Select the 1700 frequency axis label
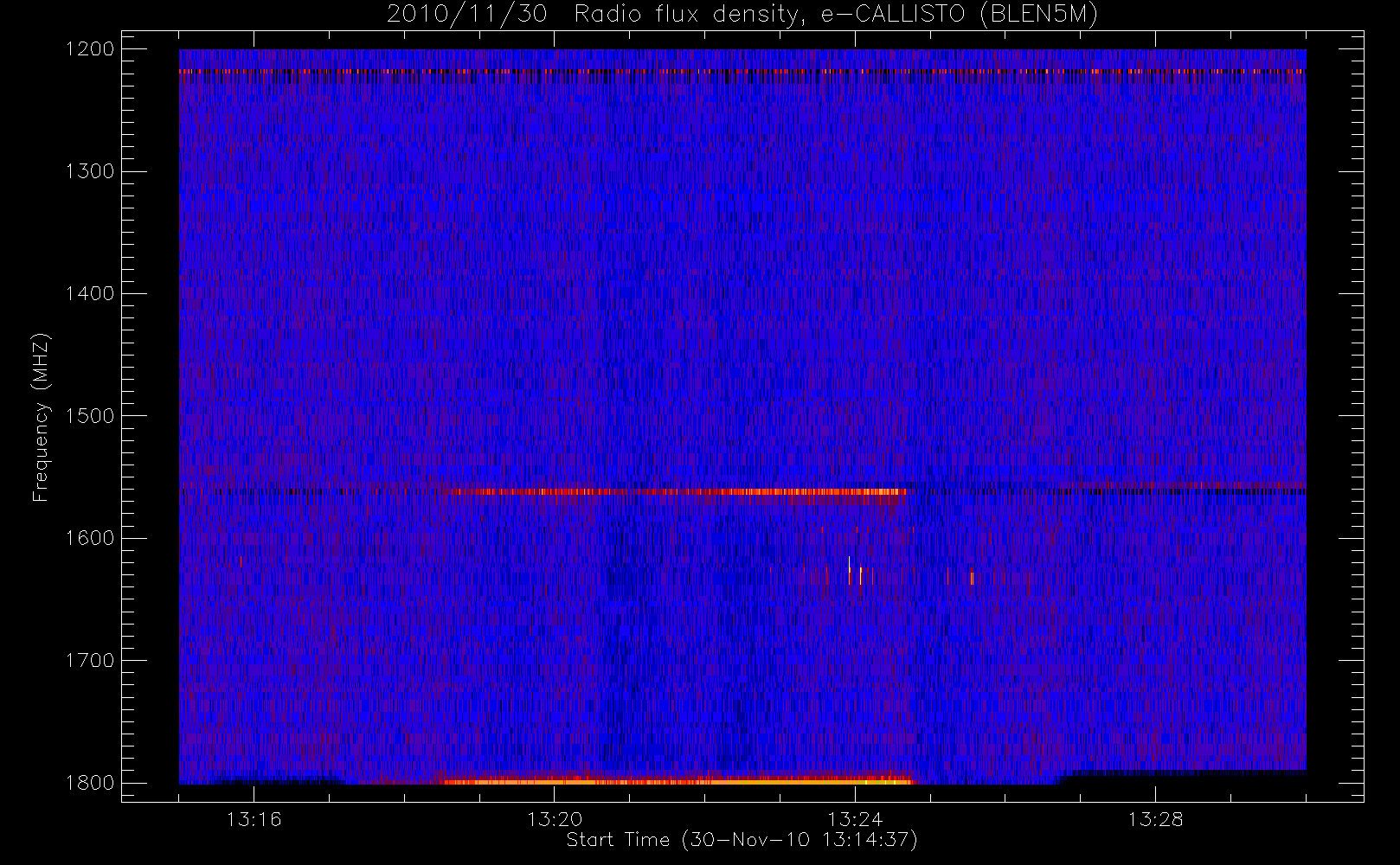1400x865 pixels. click(90, 660)
